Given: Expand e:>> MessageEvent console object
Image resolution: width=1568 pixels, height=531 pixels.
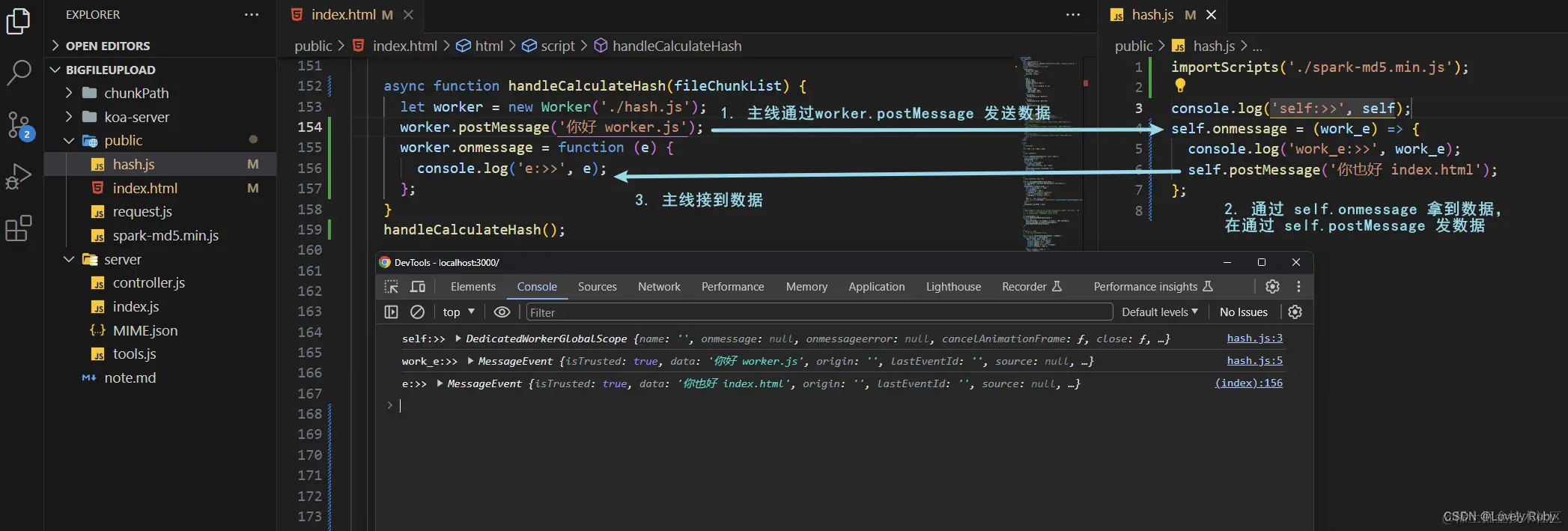Looking at the screenshot, I should pos(440,383).
